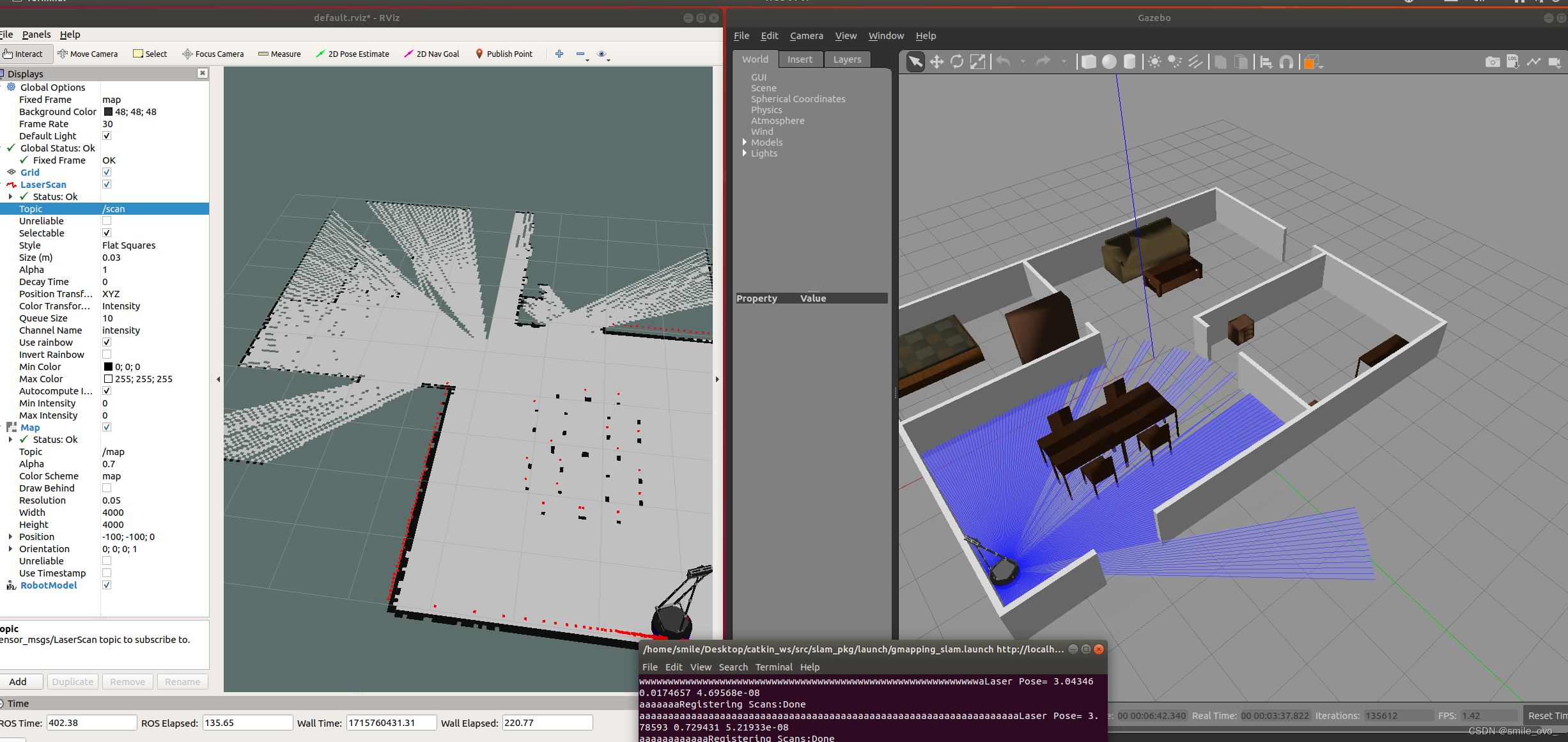Open Gazebo plot window icon
Viewport: 1568px width, 742px height.
click(x=1533, y=62)
